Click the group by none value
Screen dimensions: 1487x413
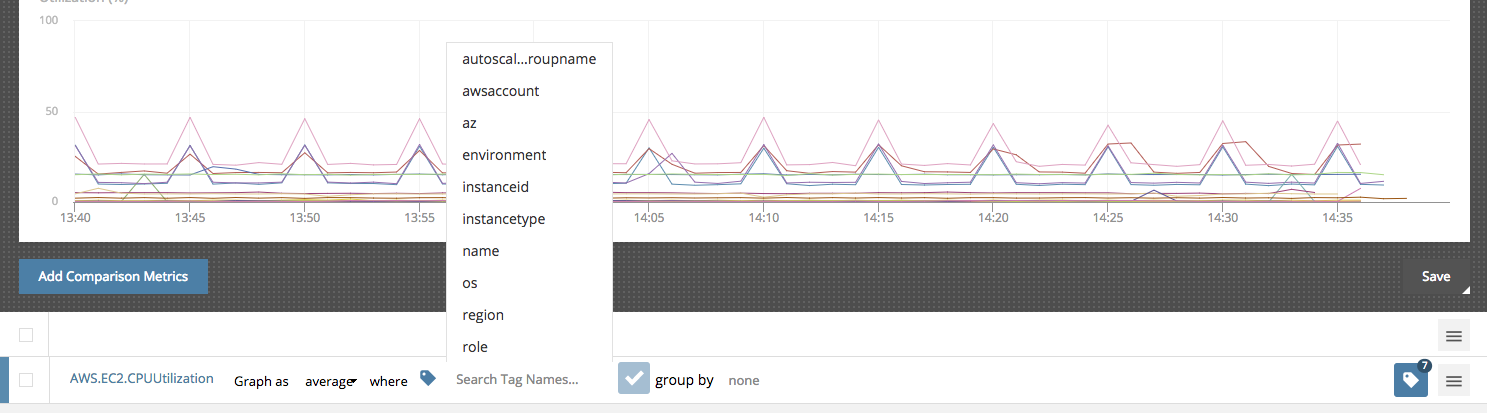click(745, 381)
